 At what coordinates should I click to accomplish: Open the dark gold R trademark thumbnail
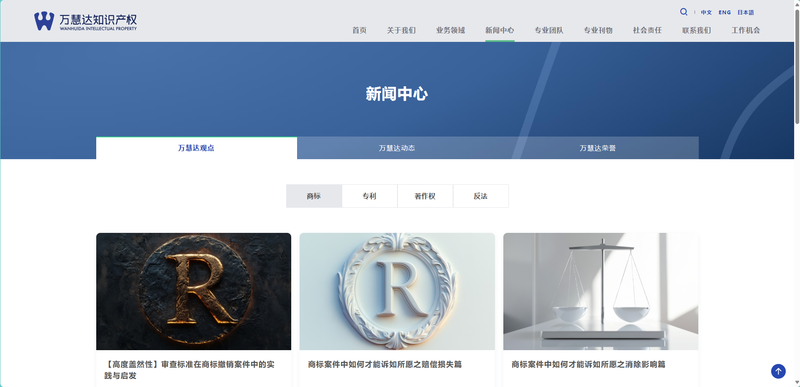(193, 291)
